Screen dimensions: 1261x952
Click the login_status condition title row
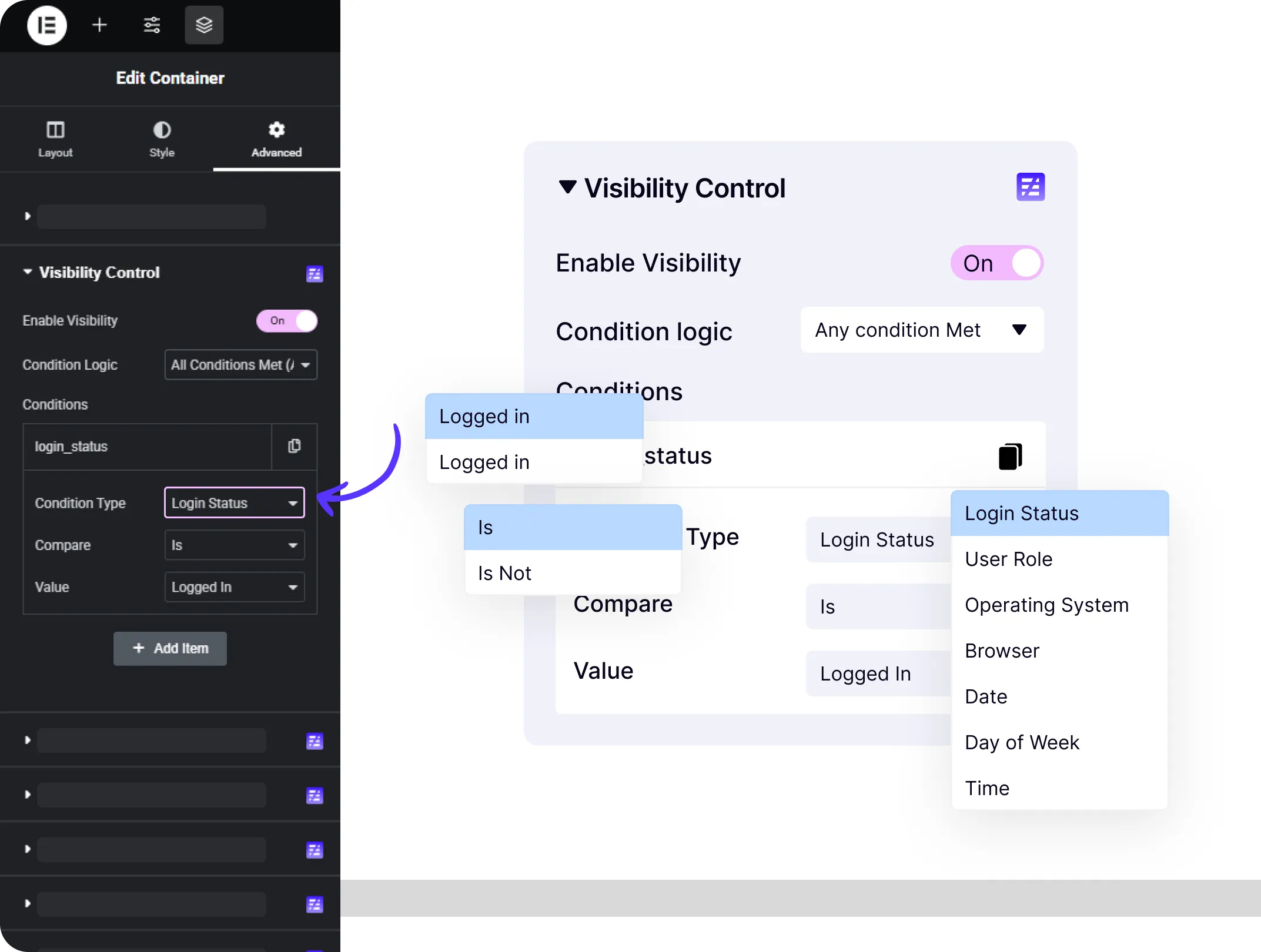click(147, 447)
